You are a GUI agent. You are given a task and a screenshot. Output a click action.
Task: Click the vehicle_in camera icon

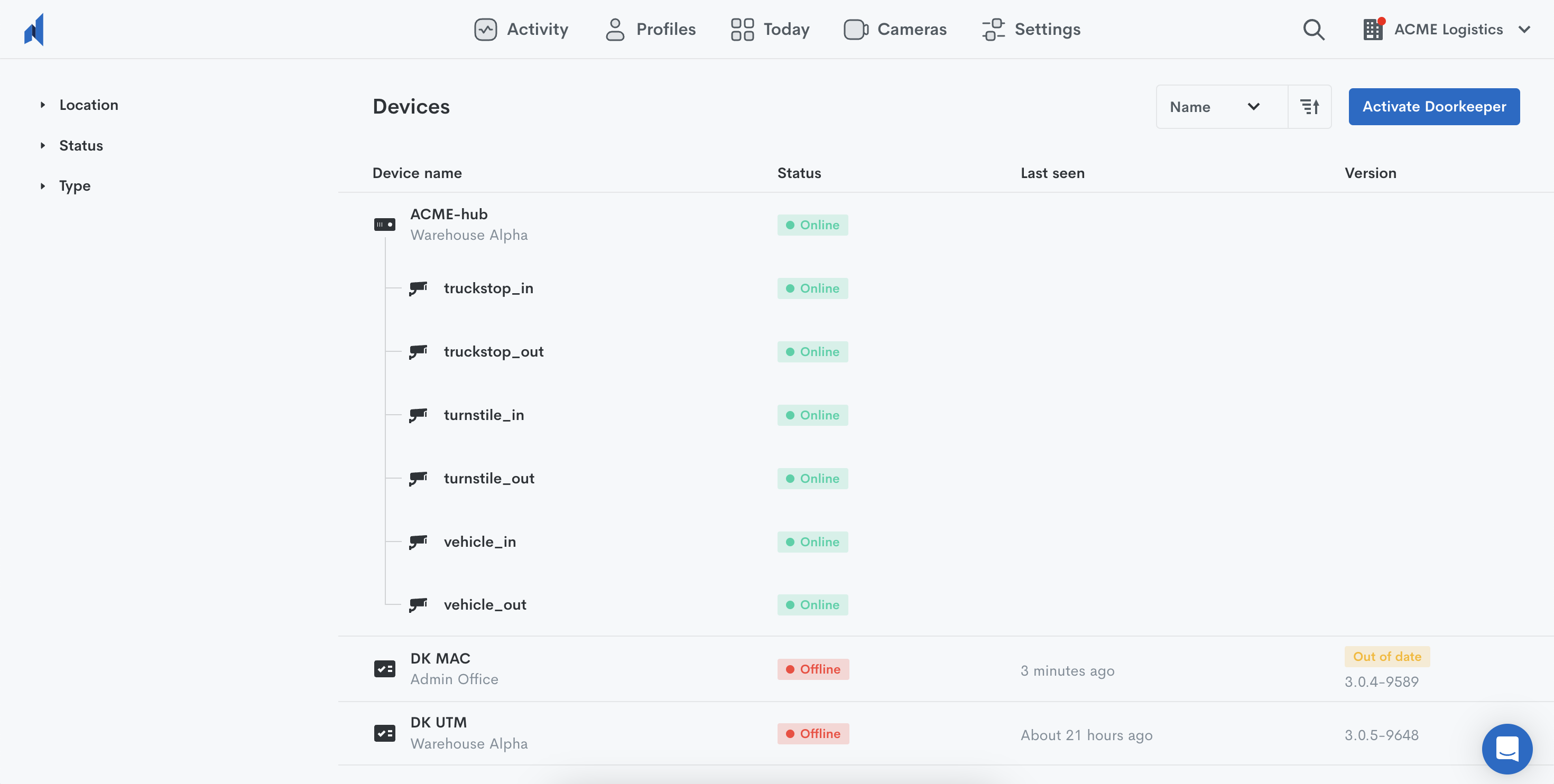click(418, 542)
